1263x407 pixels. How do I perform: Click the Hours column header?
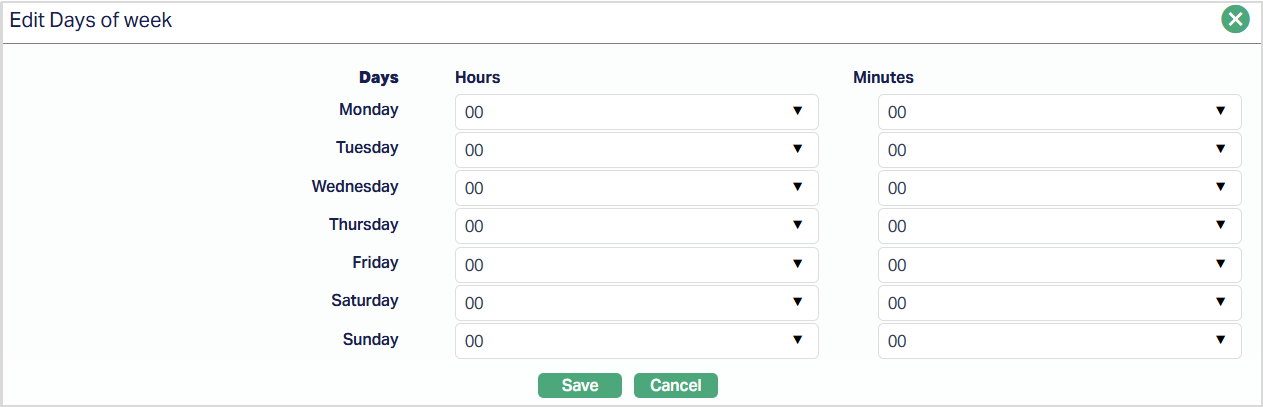coord(477,77)
